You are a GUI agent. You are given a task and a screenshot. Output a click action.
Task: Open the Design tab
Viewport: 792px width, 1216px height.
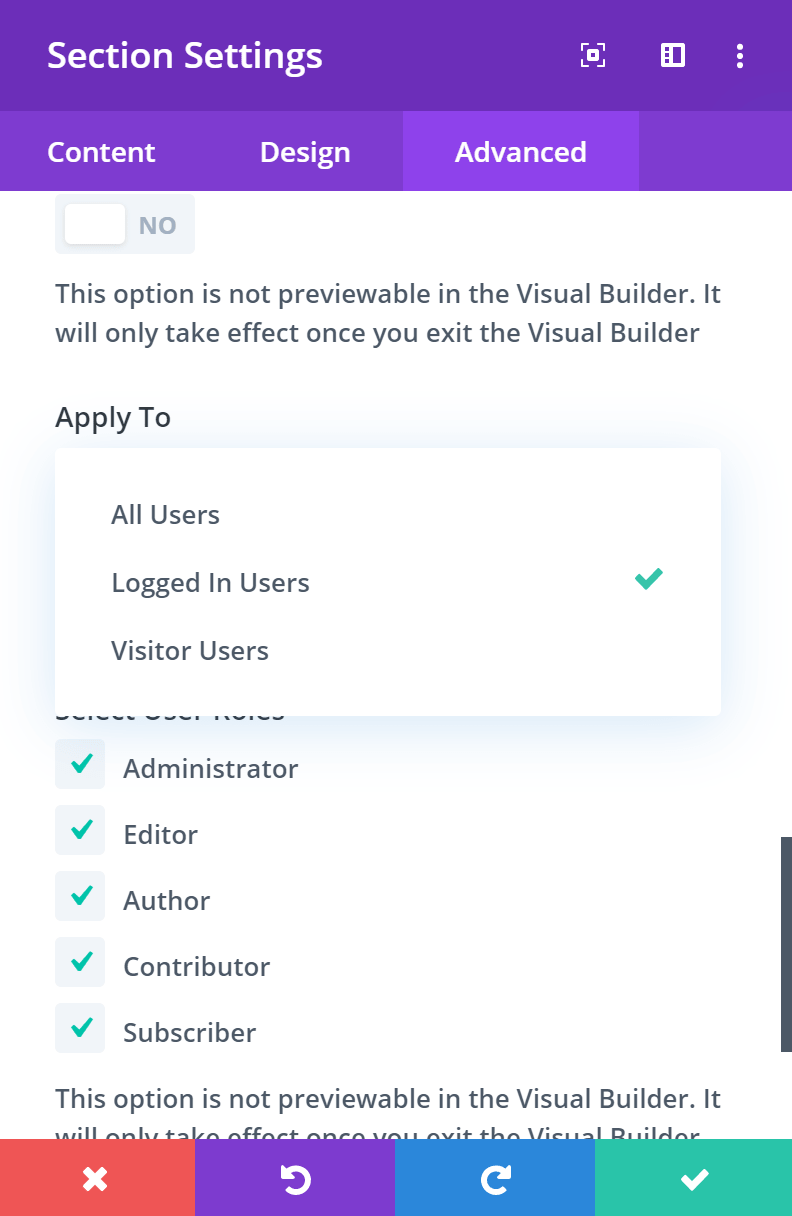(305, 152)
